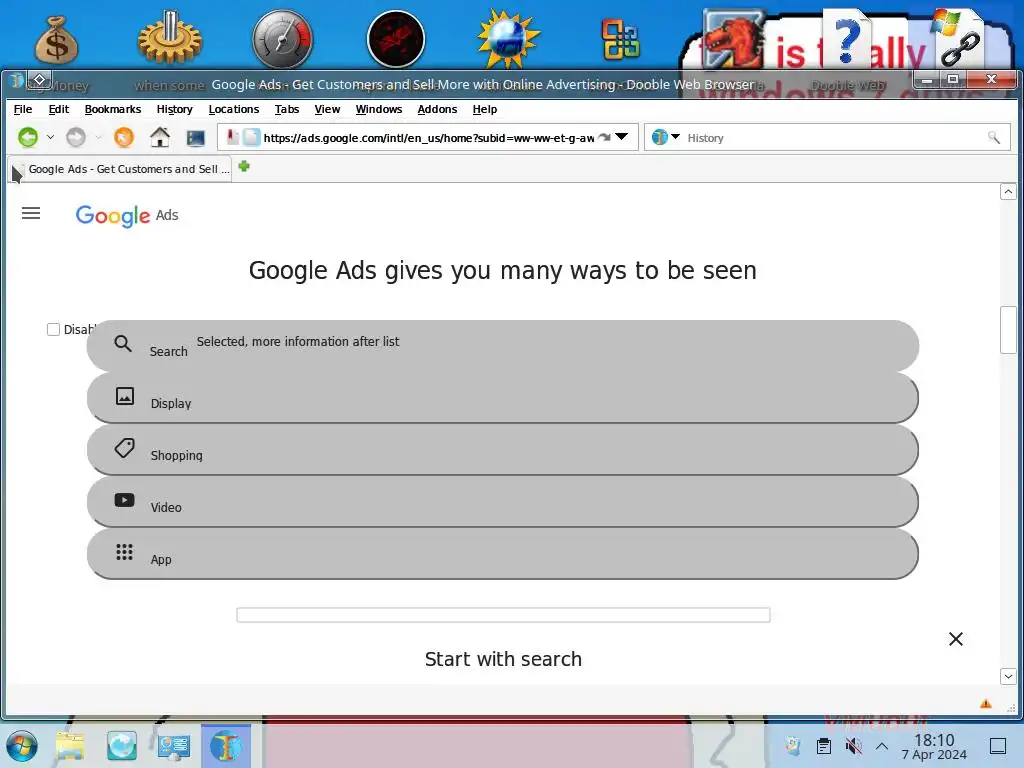Open the Help menu
Viewport: 1024px width, 768px height.
(x=485, y=109)
